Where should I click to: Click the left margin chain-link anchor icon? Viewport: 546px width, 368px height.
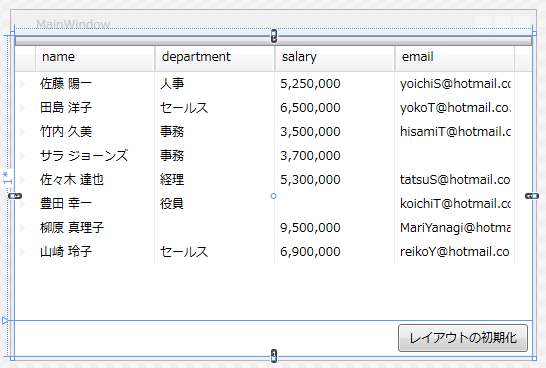[15, 196]
